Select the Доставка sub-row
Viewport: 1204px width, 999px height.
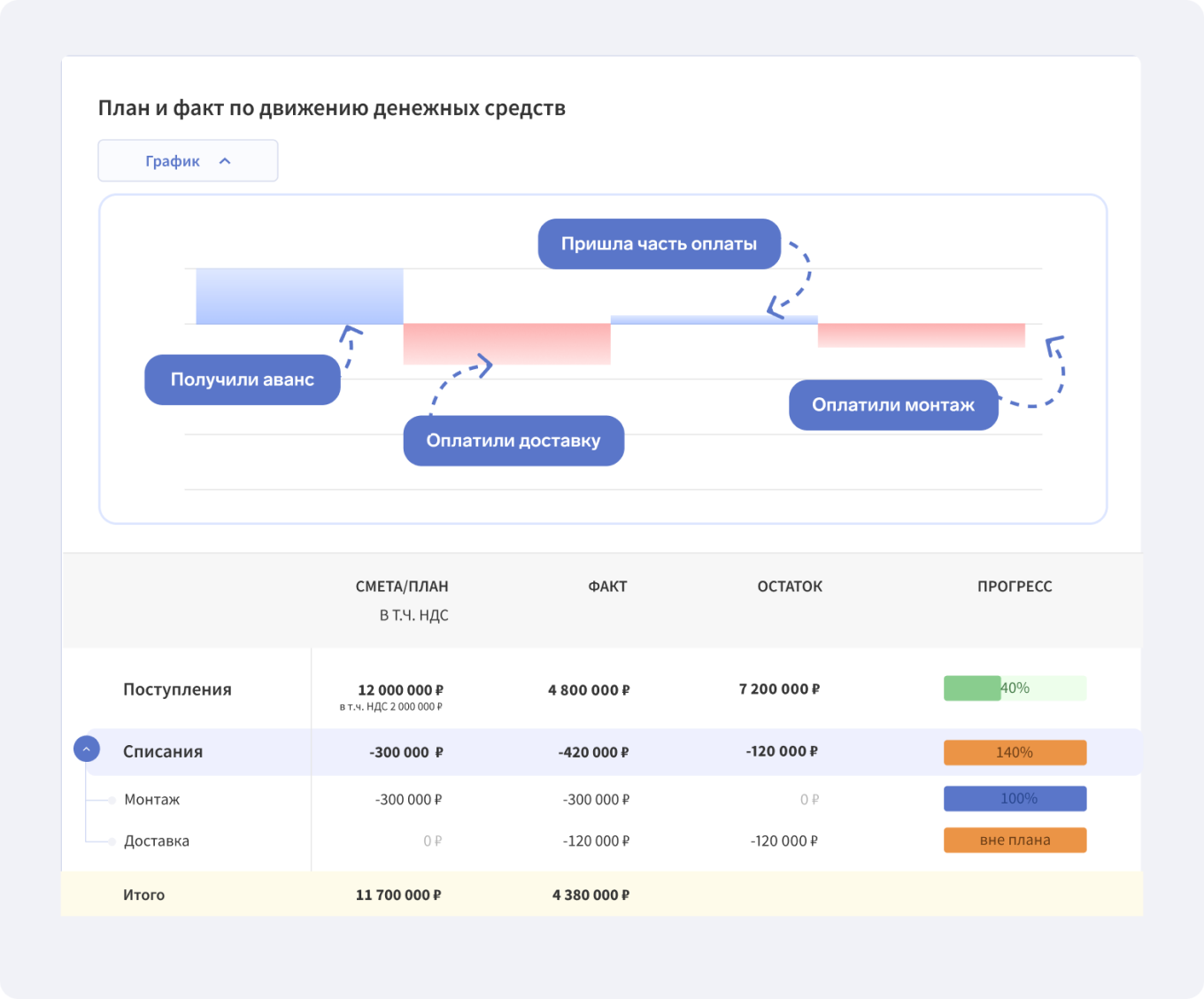pos(157,841)
